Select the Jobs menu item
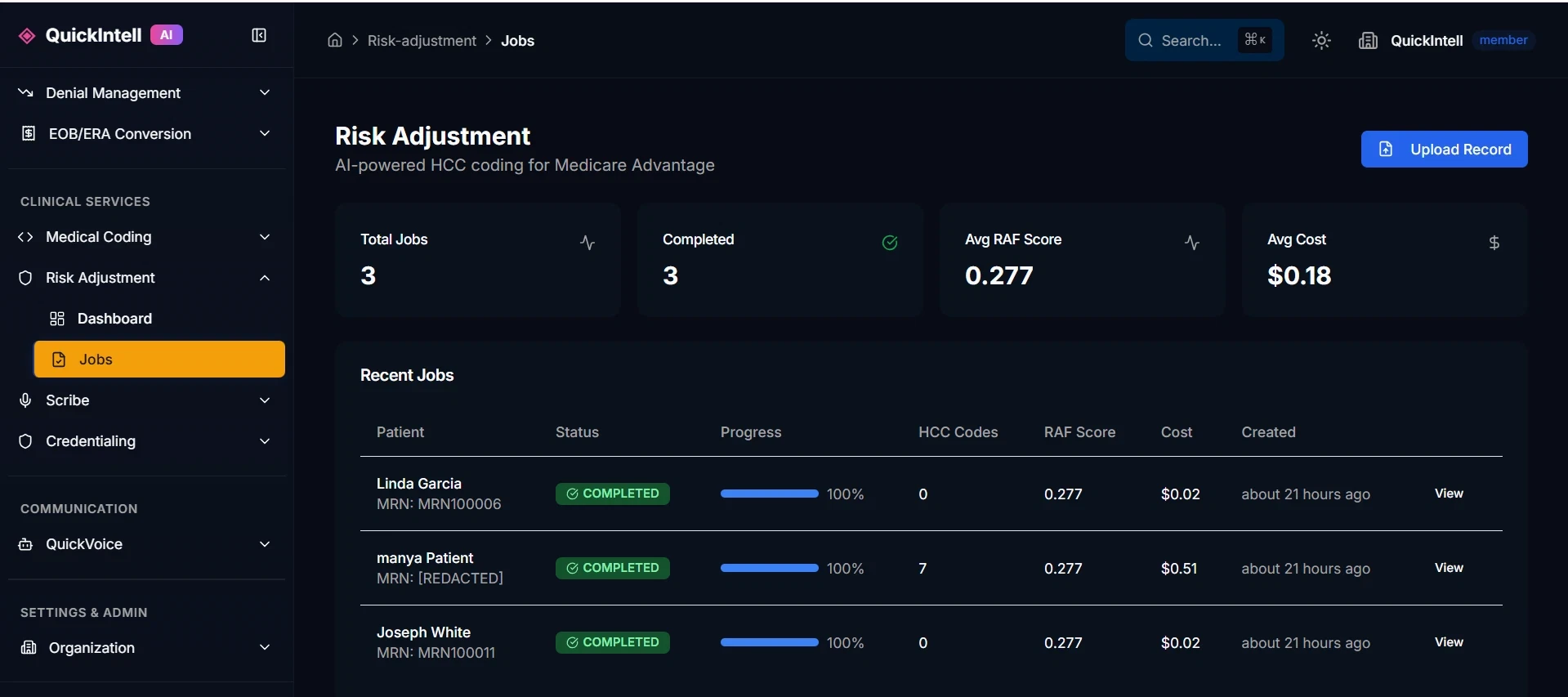 pos(159,360)
